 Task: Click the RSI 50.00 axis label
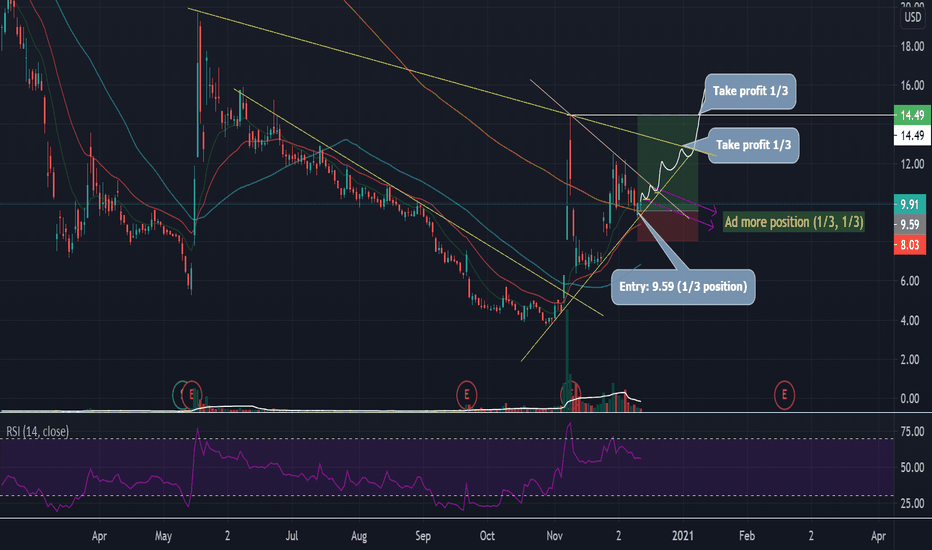[912, 467]
